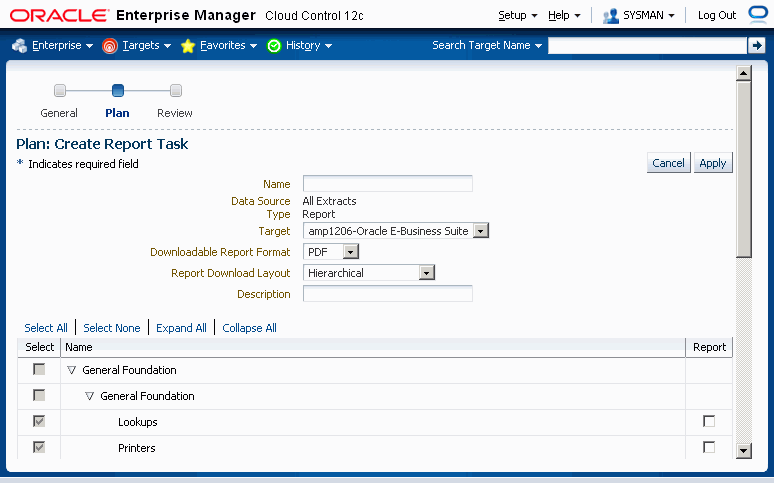
Task: Click the Cancel button
Action: pos(668,163)
